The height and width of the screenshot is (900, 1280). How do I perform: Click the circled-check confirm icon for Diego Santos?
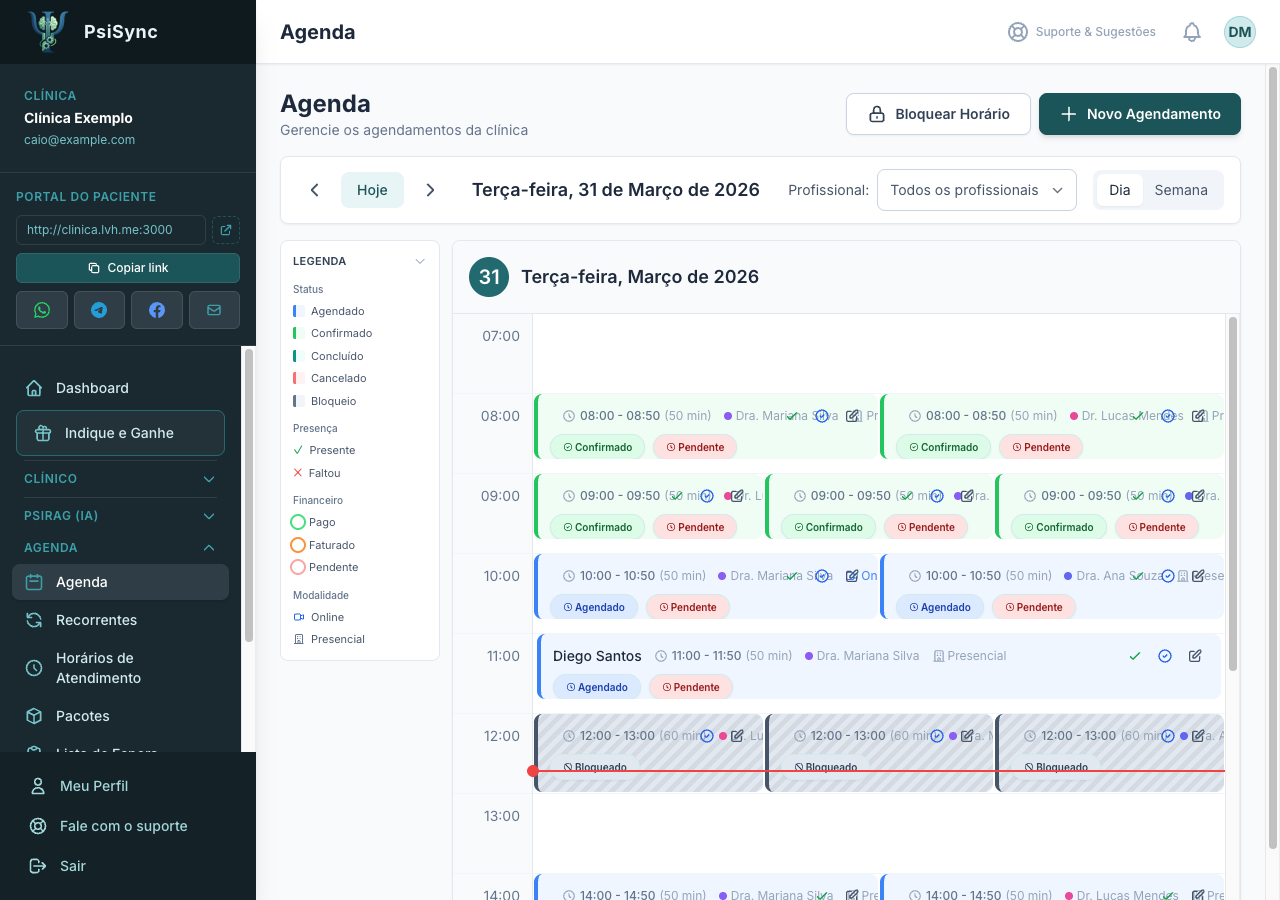[1165, 656]
